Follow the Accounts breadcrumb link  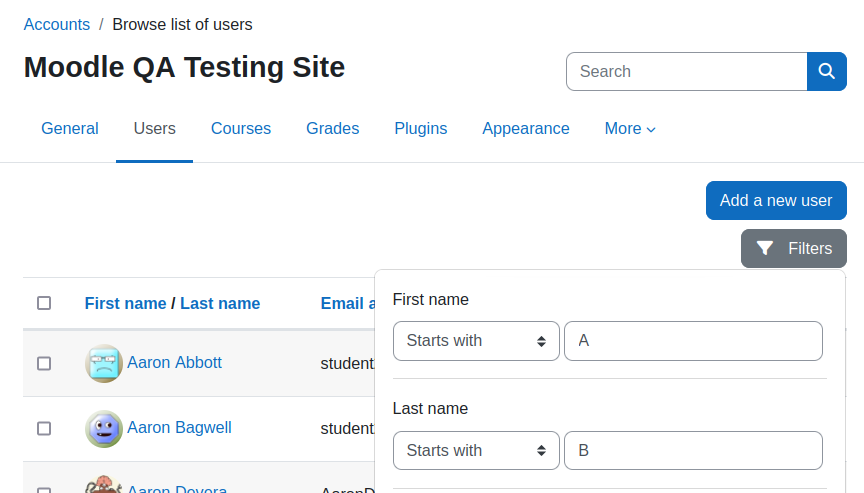(57, 24)
